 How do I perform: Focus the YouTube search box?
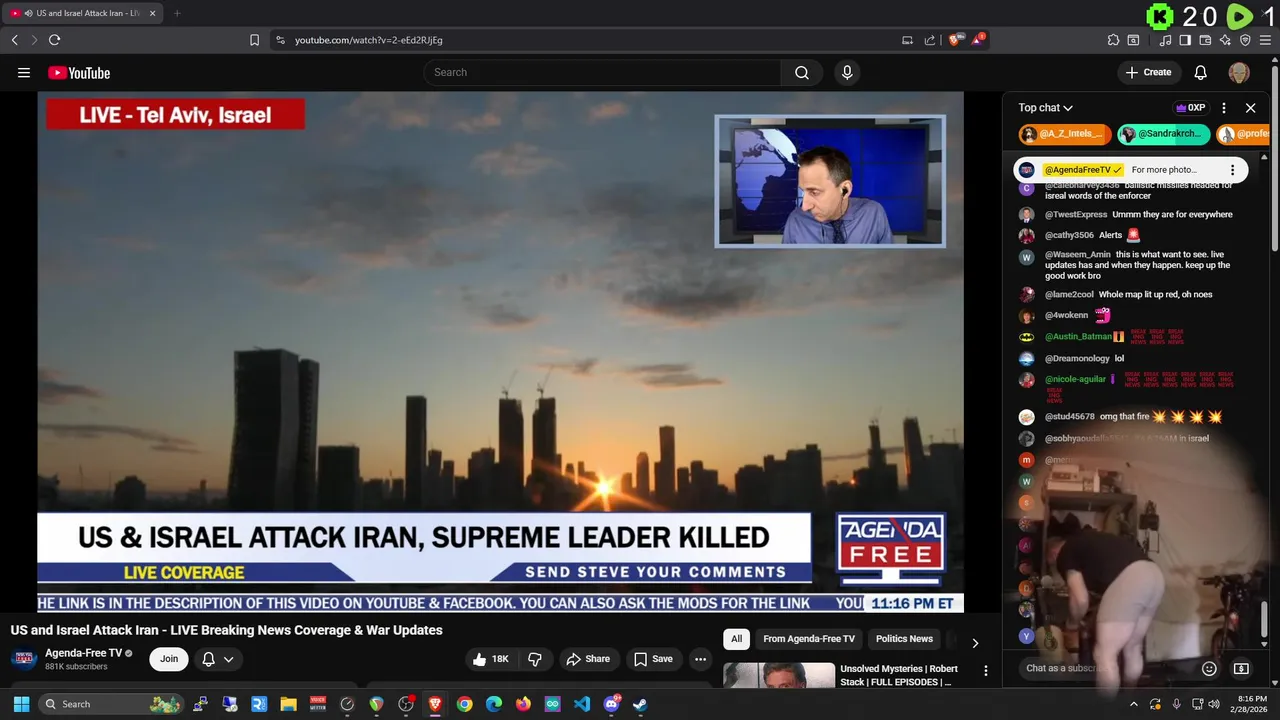[x=602, y=72]
